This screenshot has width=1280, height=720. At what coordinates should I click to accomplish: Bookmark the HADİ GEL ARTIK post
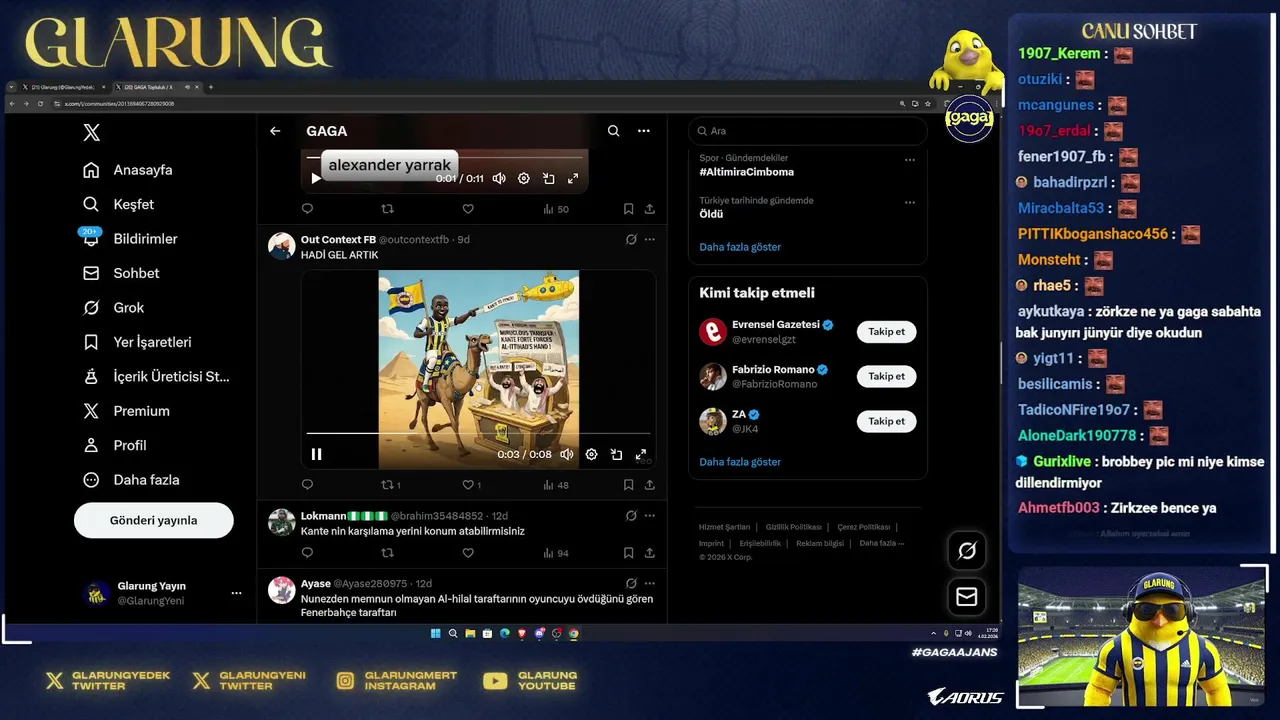(628, 485)
